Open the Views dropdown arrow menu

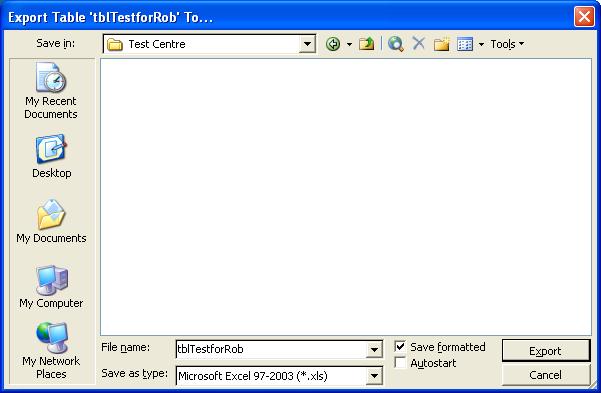click(481, 44)
